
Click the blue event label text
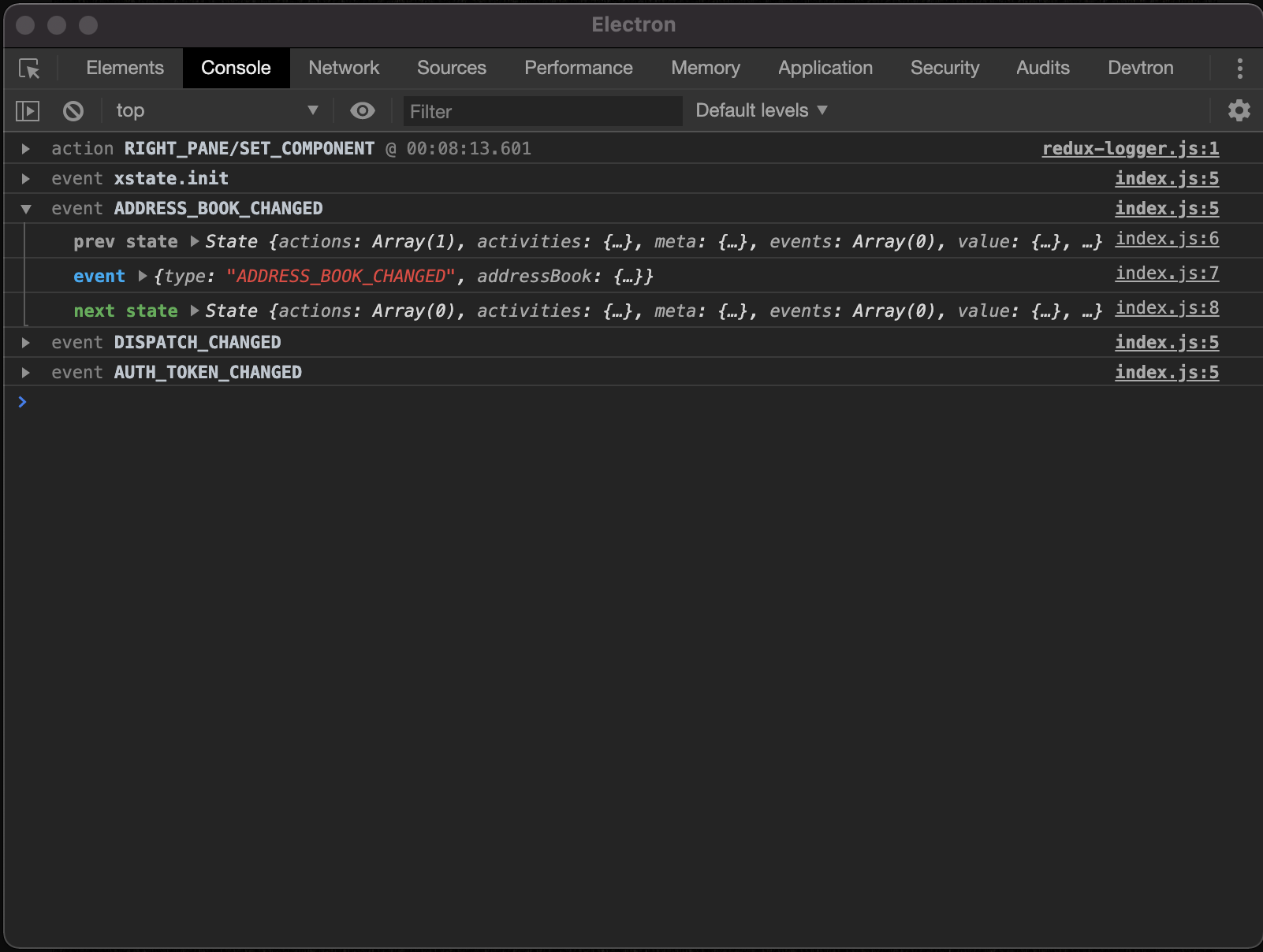pos(99,276)
